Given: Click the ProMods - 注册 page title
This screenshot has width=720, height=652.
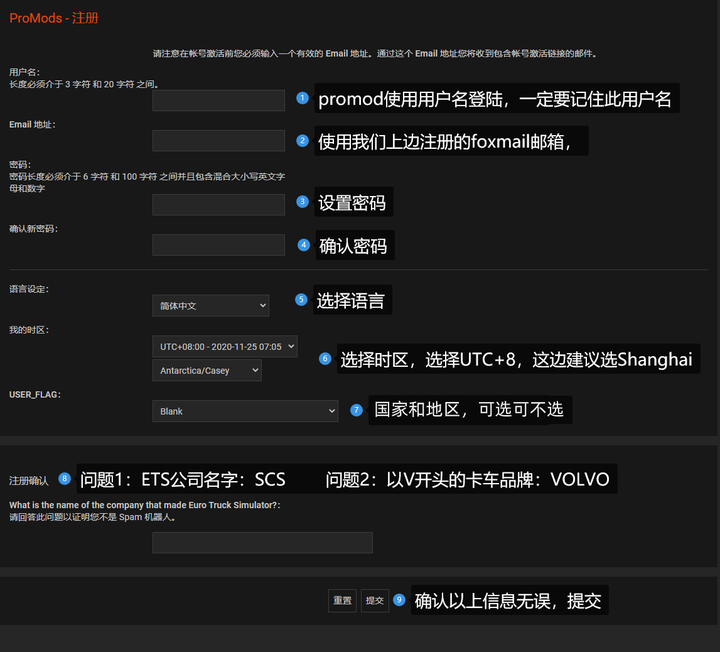Looking at the screenshot, I should pyautogui.click(x=54, y=18).
